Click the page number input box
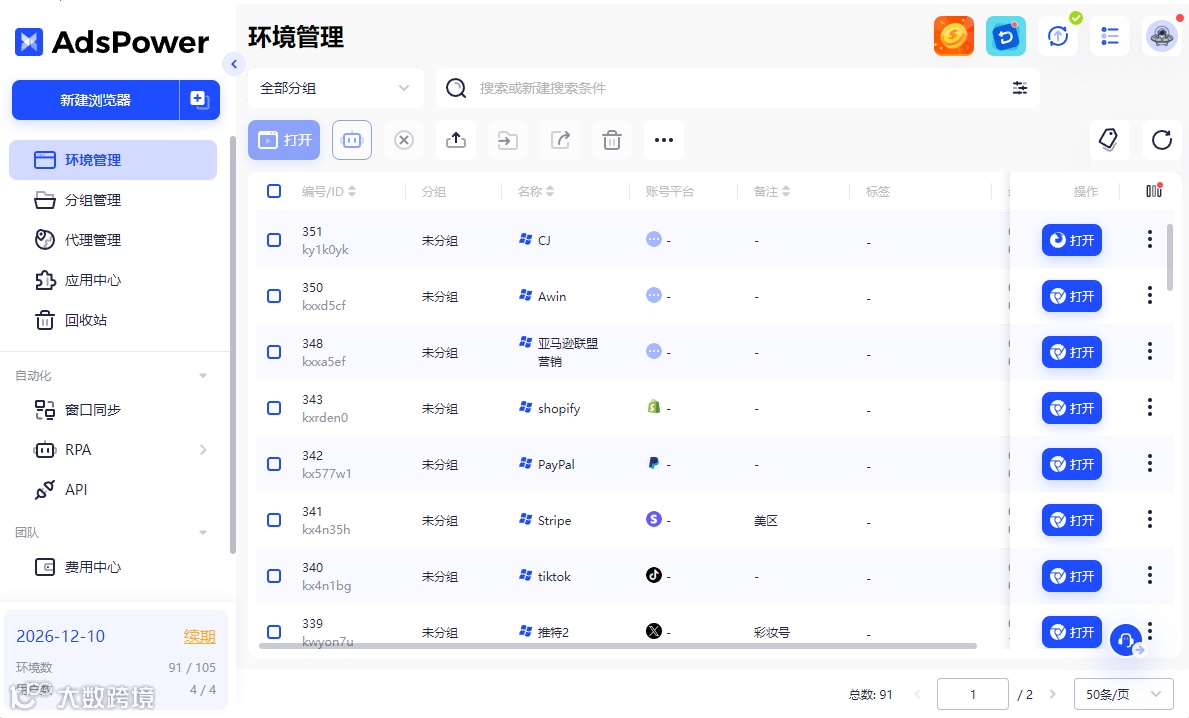 (x=972, y=694)
